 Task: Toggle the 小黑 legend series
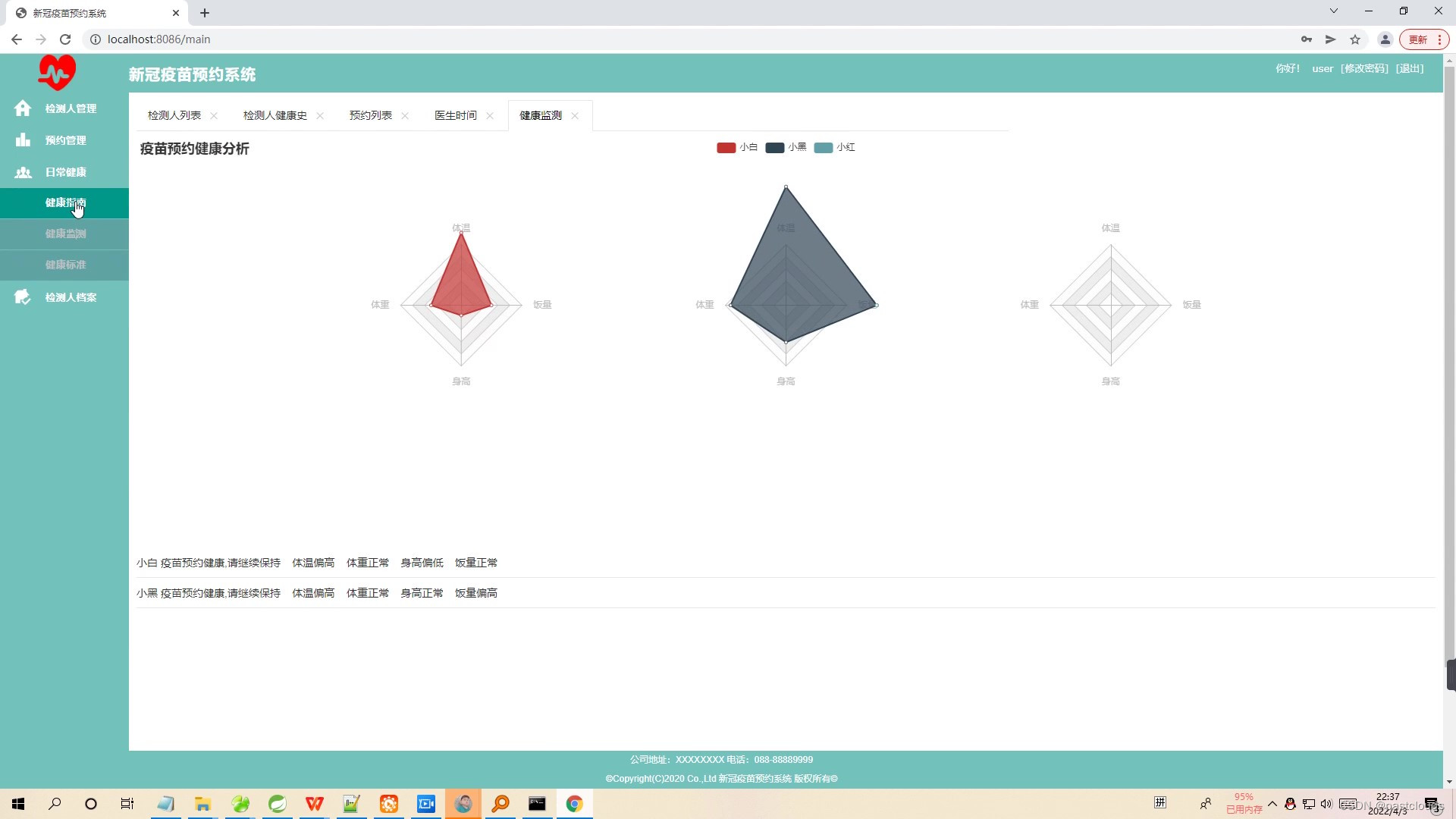786,147
